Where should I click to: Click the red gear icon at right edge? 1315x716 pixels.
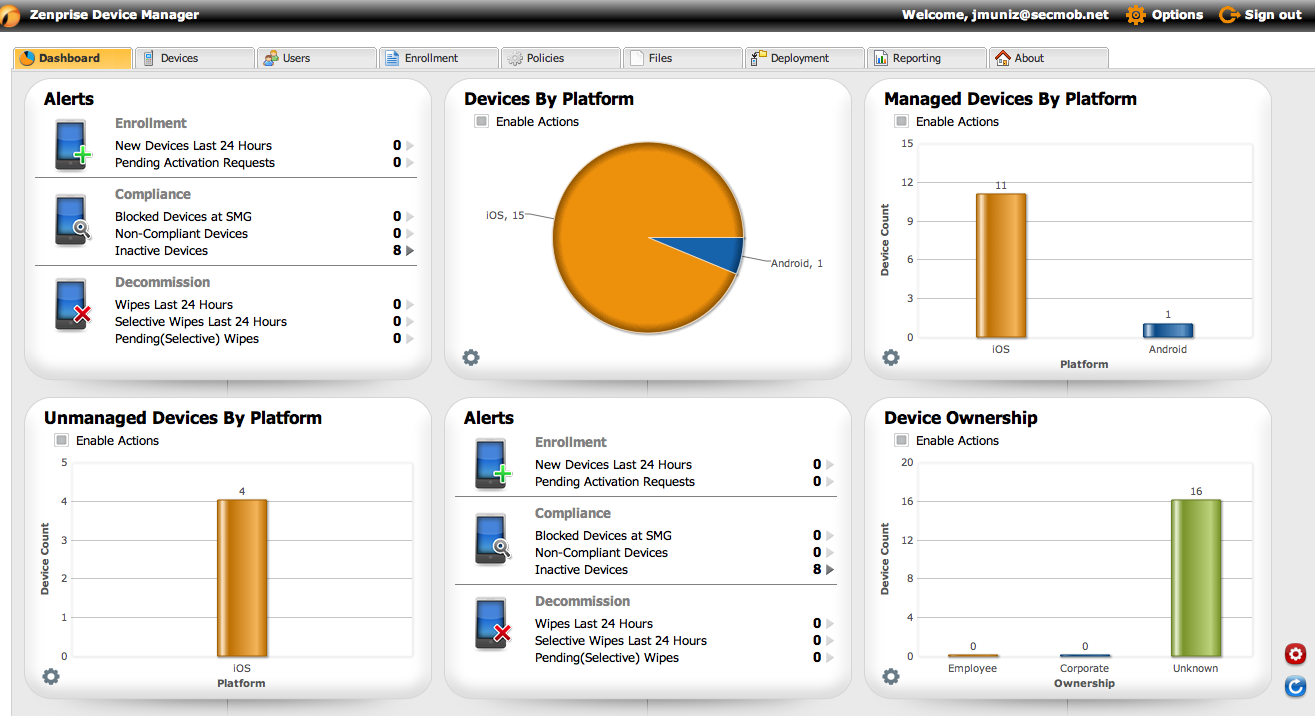[1295, 654]
